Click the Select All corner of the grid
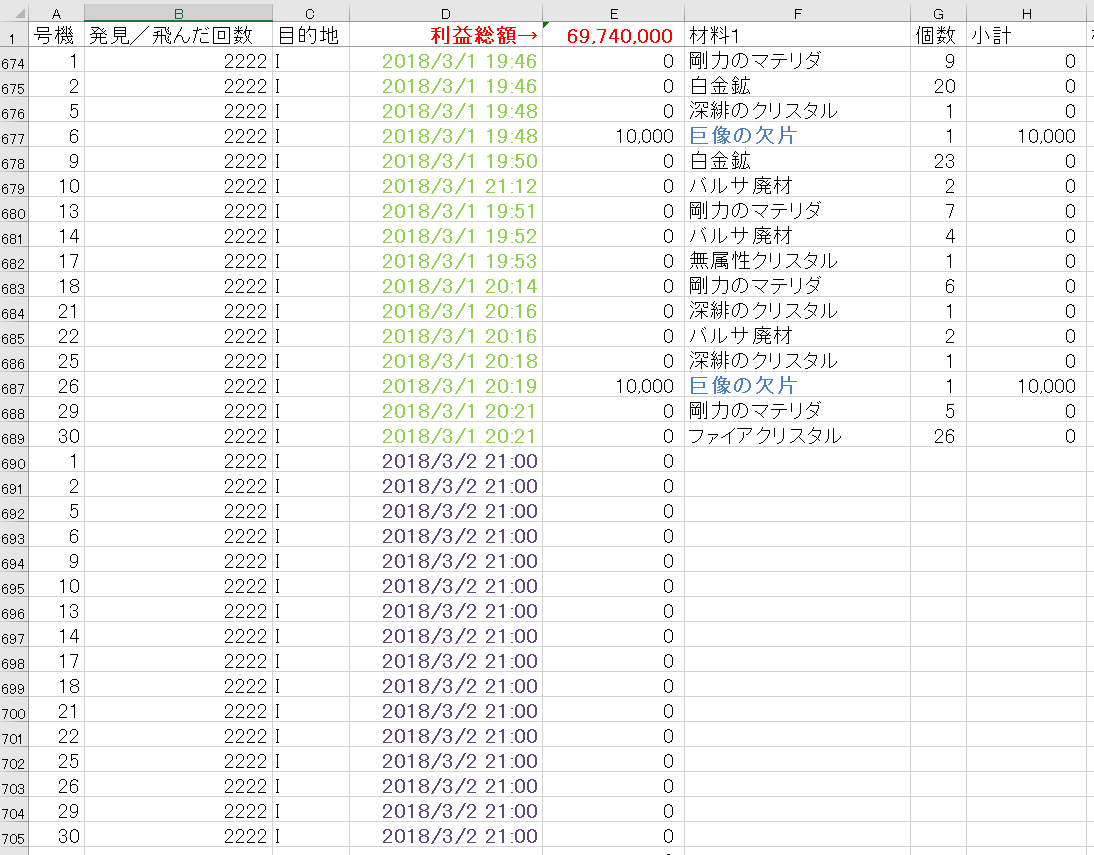The height and width of the screenshot is (855, 1094). coord(14,13)
